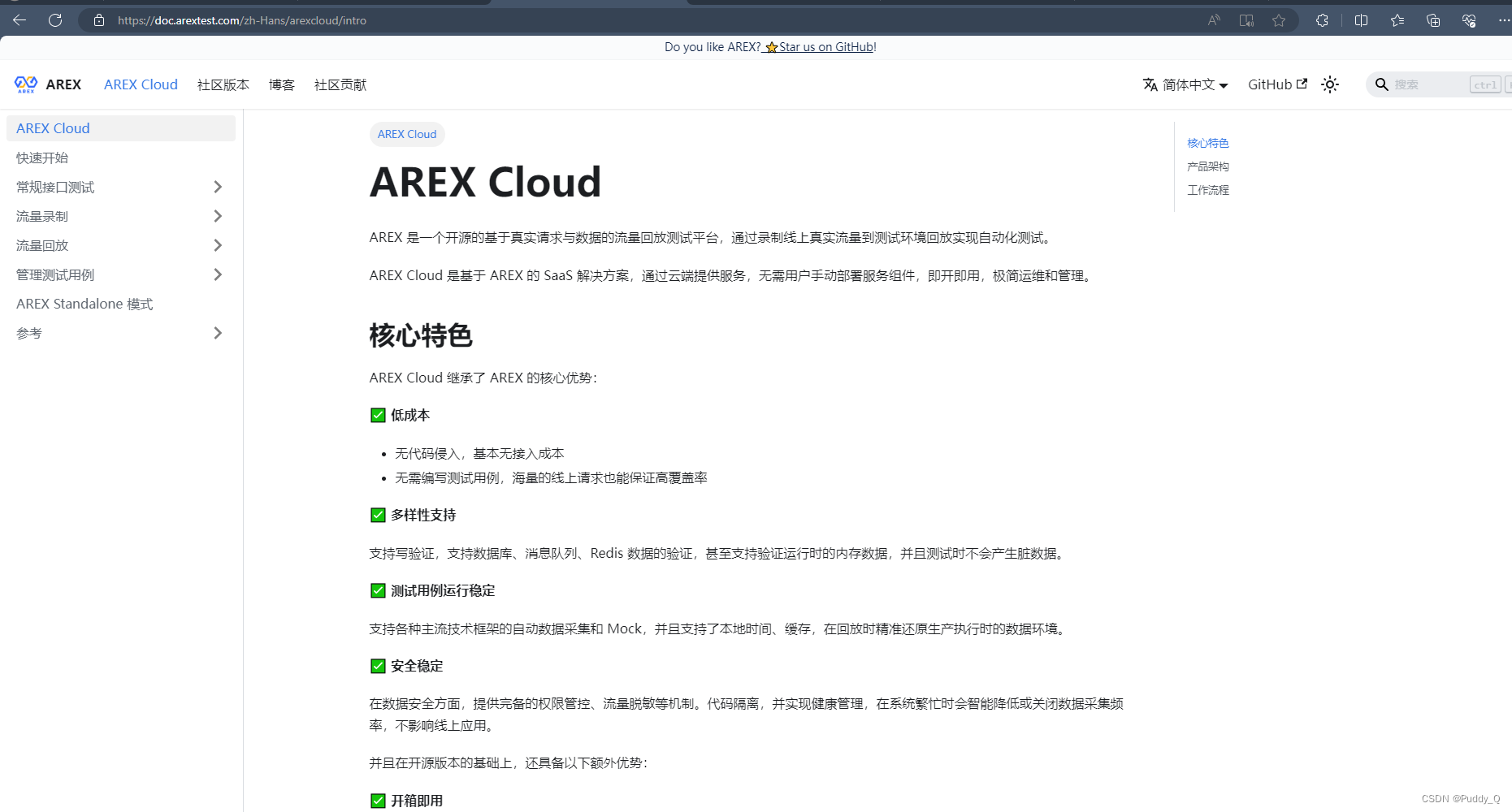This screenshot has width=1512, height=812.
Task: Toggle immersive reader in the address bar
Action: pyautogui.click(x=1246, y=20)
